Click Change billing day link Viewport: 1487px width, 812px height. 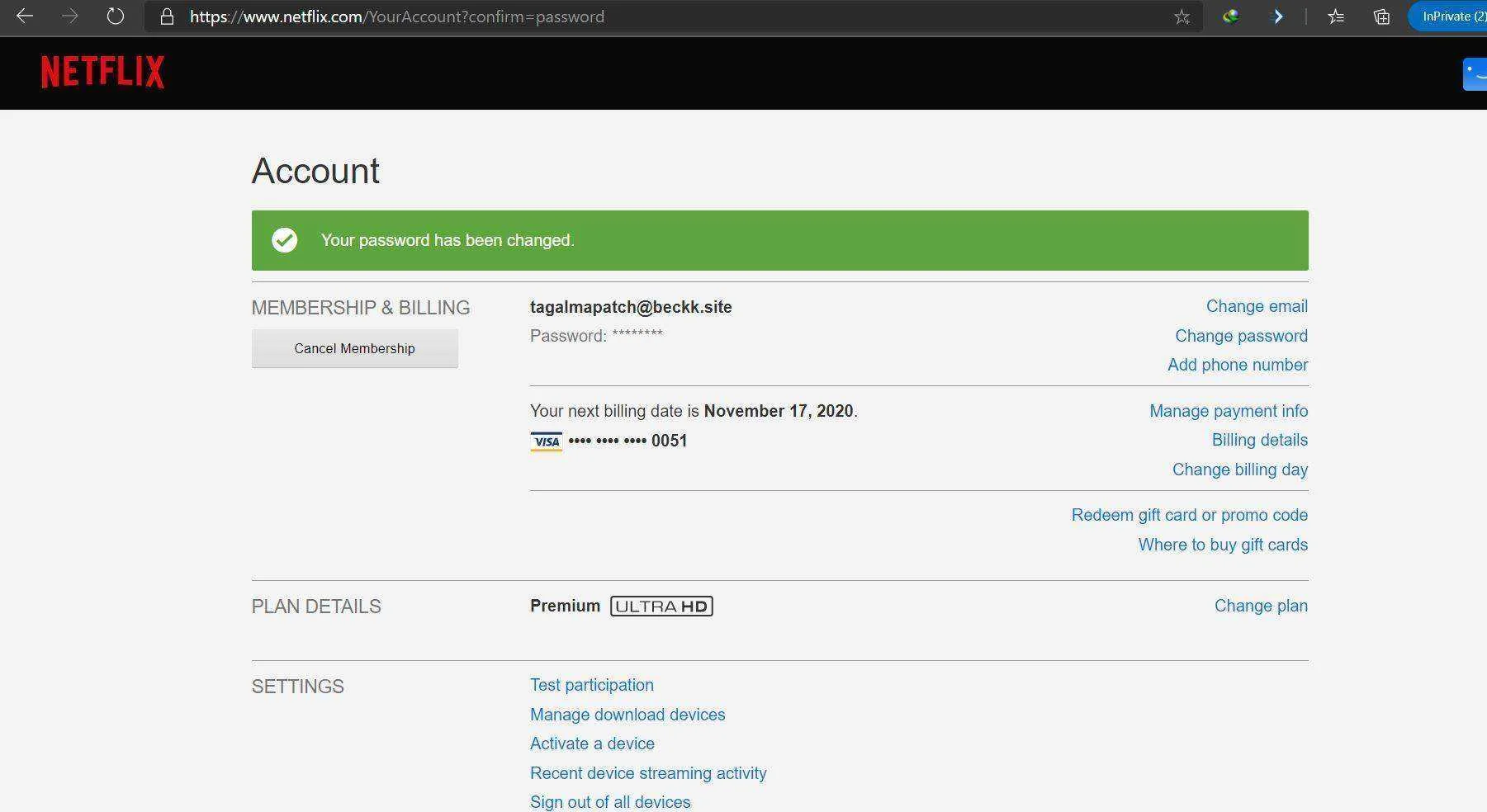tap(1240, 470)
